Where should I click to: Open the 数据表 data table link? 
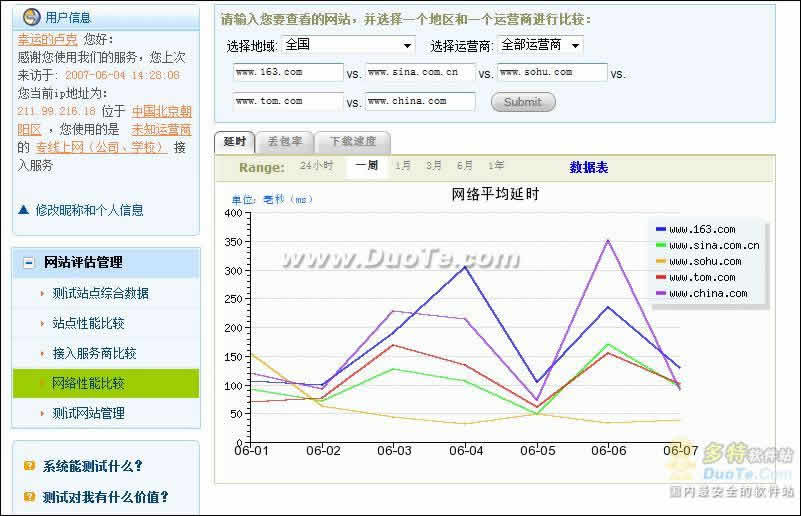588,167
